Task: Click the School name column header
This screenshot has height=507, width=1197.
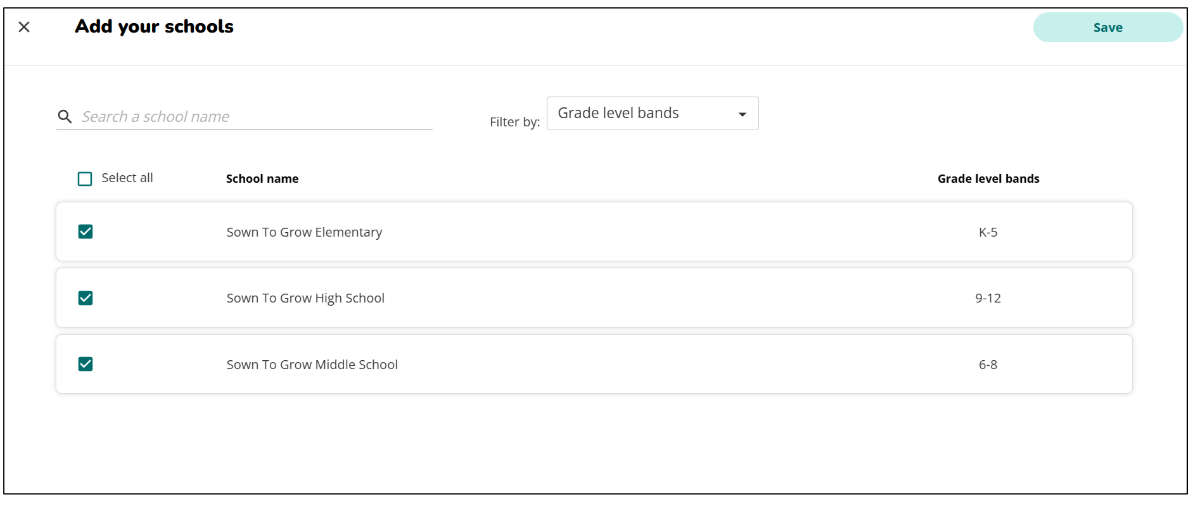Action: pos(262,179)
